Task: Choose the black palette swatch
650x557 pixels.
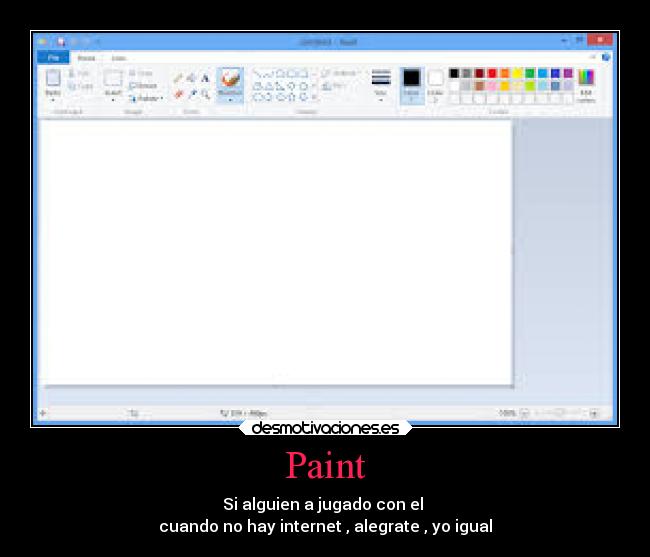Action: point(454,73)
